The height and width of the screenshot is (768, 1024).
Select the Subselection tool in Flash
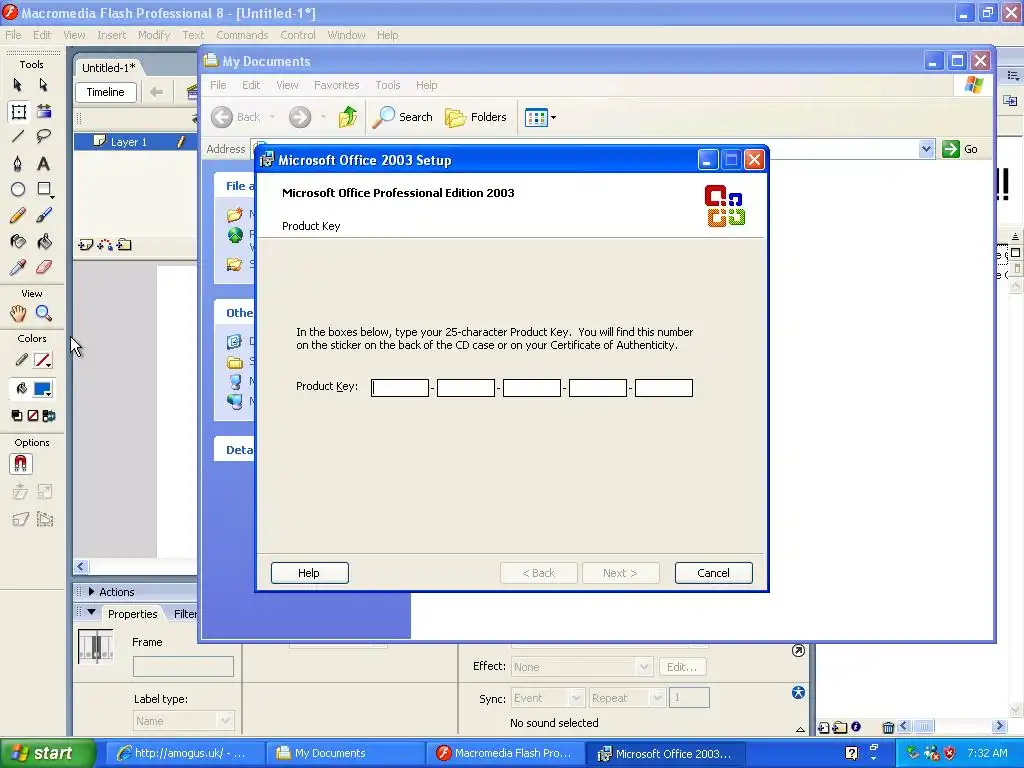(x=43, y=85)
